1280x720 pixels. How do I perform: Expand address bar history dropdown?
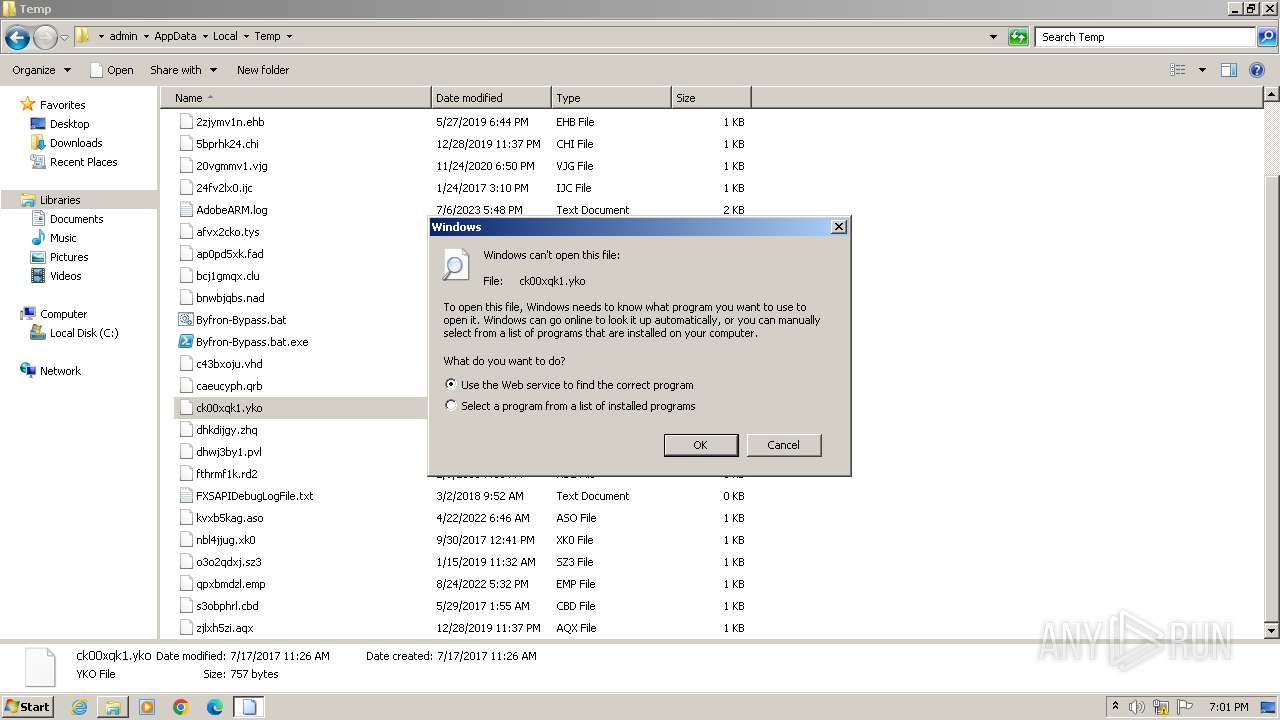tap(993, 37)
